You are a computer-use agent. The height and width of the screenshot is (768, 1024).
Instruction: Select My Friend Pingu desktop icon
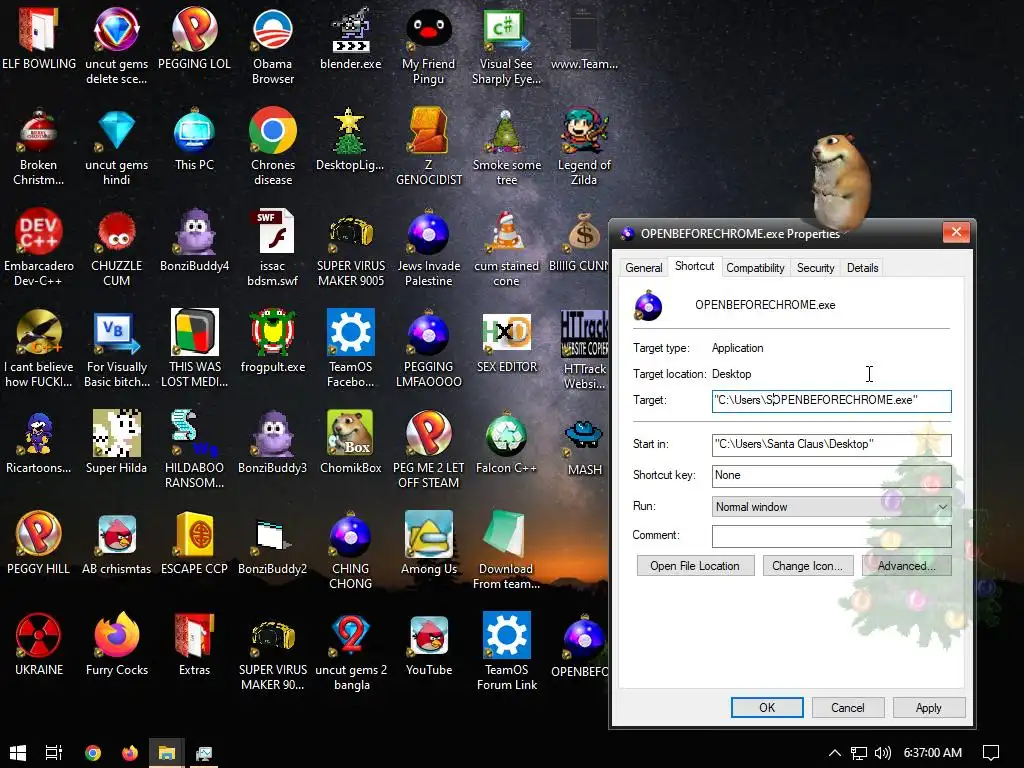point(428,46)
